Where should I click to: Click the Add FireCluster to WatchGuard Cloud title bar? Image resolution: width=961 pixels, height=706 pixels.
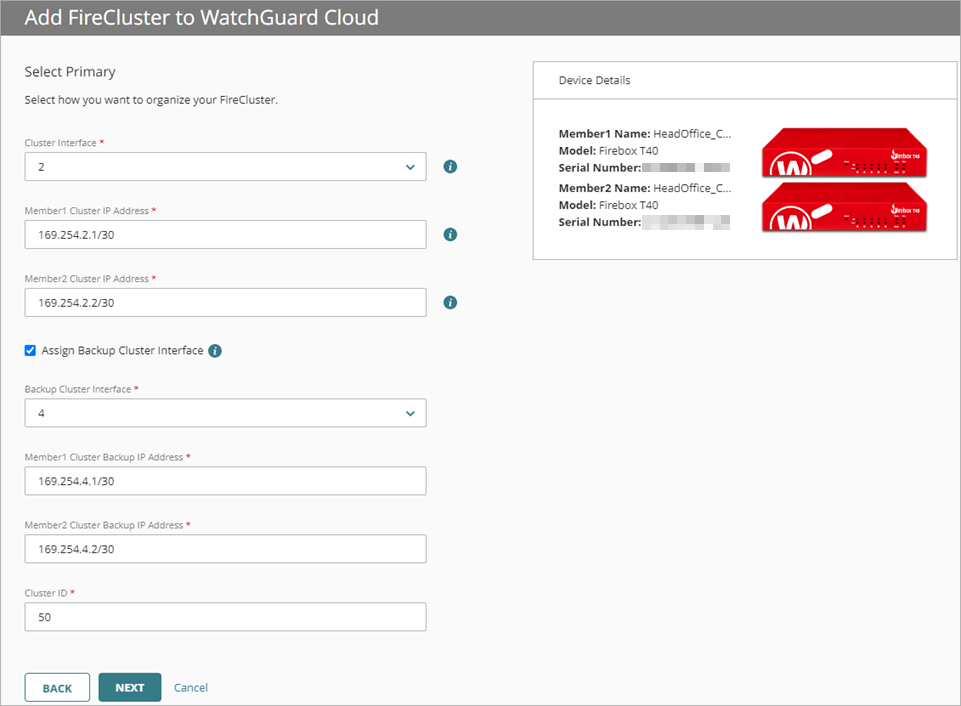coord(200,17)
